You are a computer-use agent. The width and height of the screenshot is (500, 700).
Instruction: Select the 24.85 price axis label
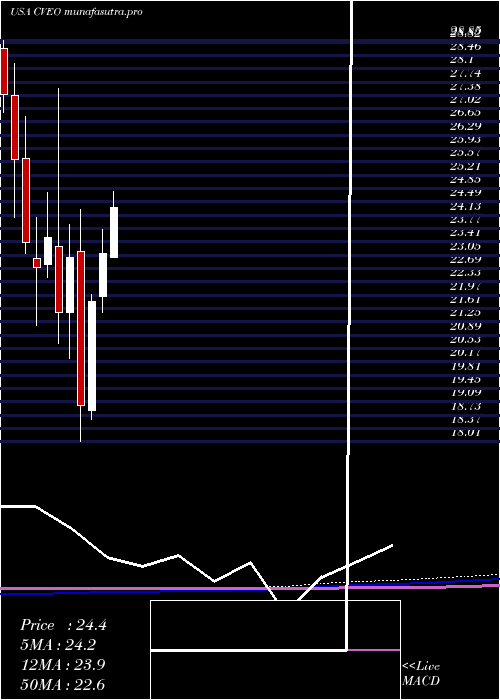click(465, 179)
